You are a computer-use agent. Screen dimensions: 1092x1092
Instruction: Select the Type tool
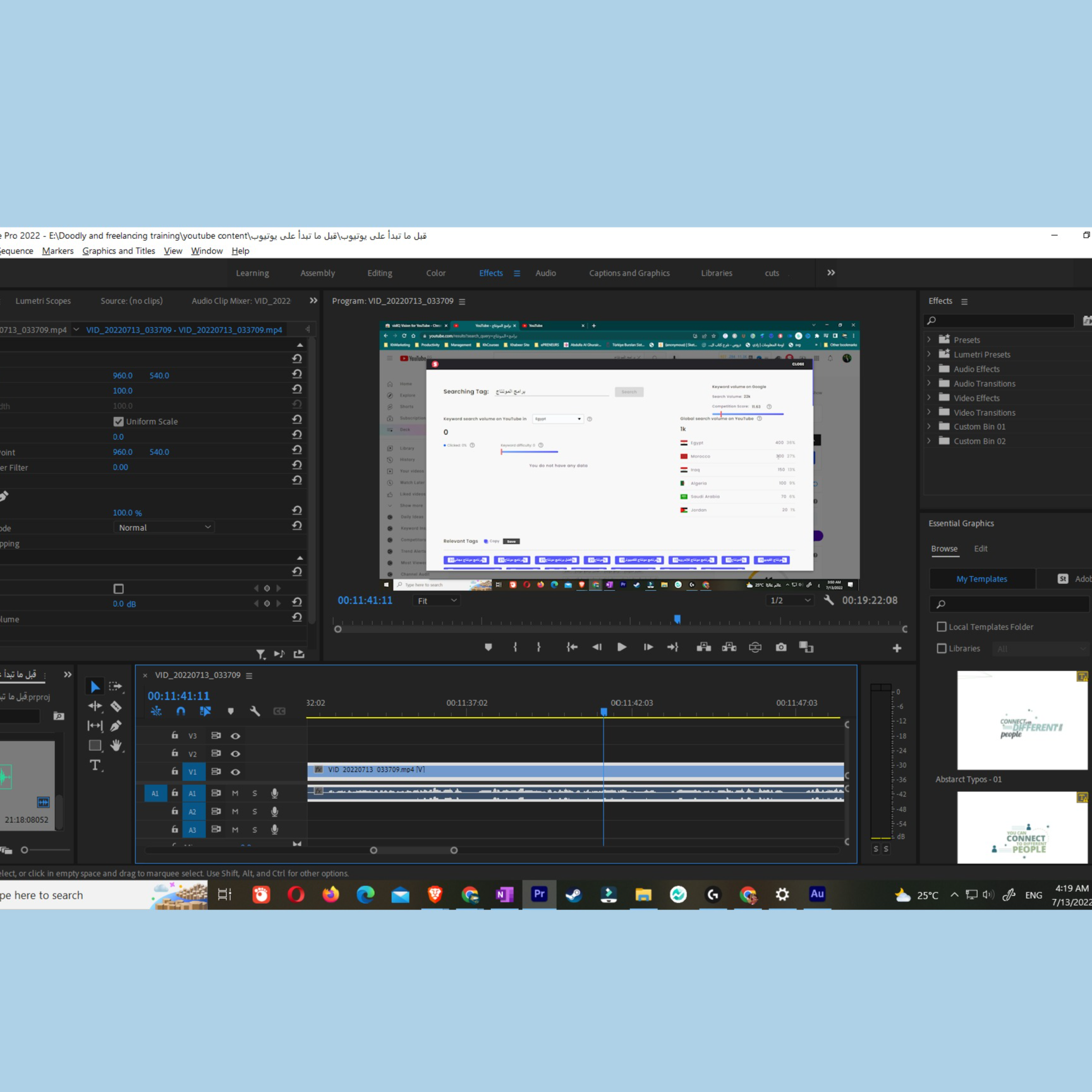95,765
